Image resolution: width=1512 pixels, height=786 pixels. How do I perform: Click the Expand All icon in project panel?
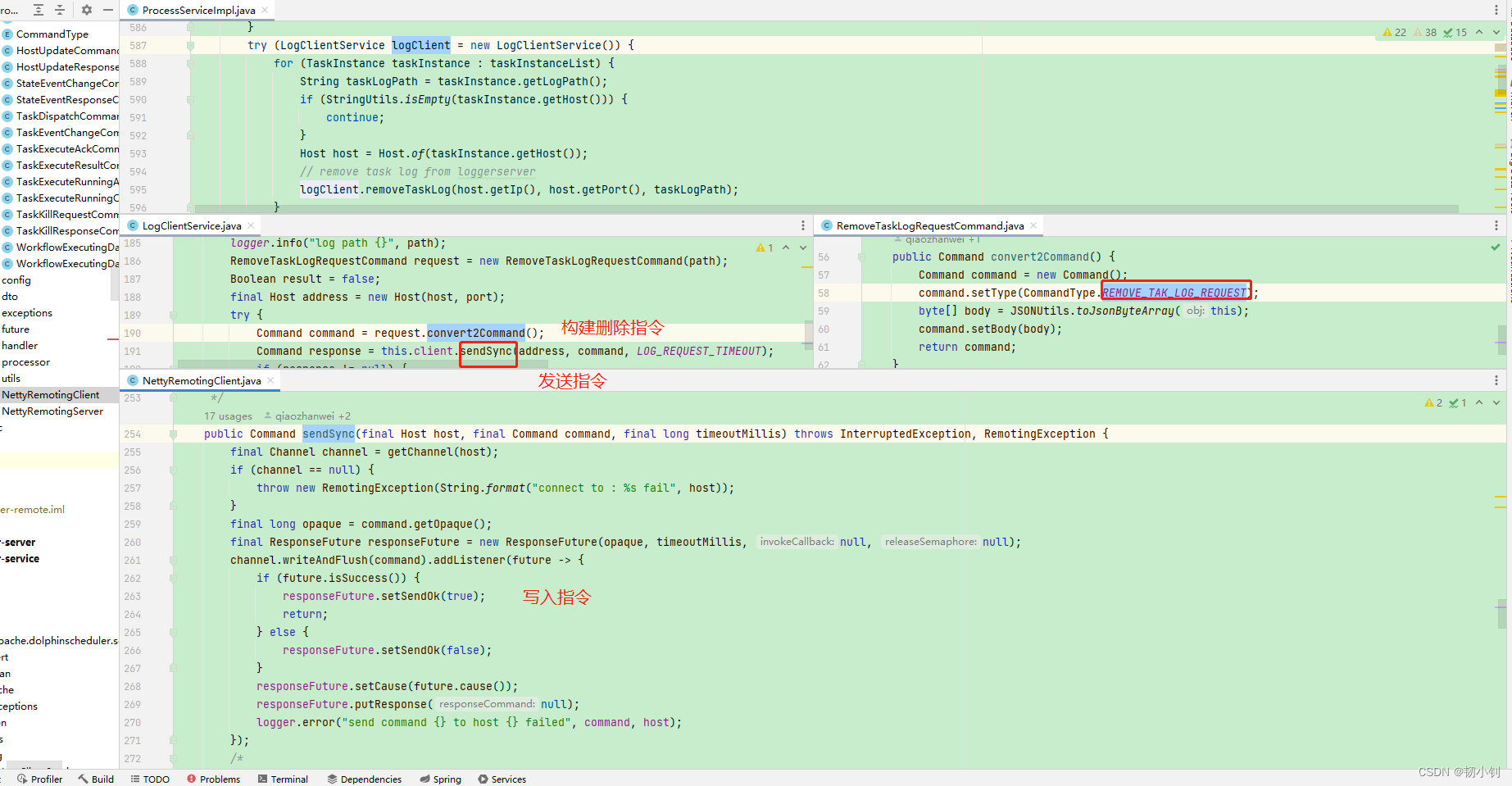point(39,10)
